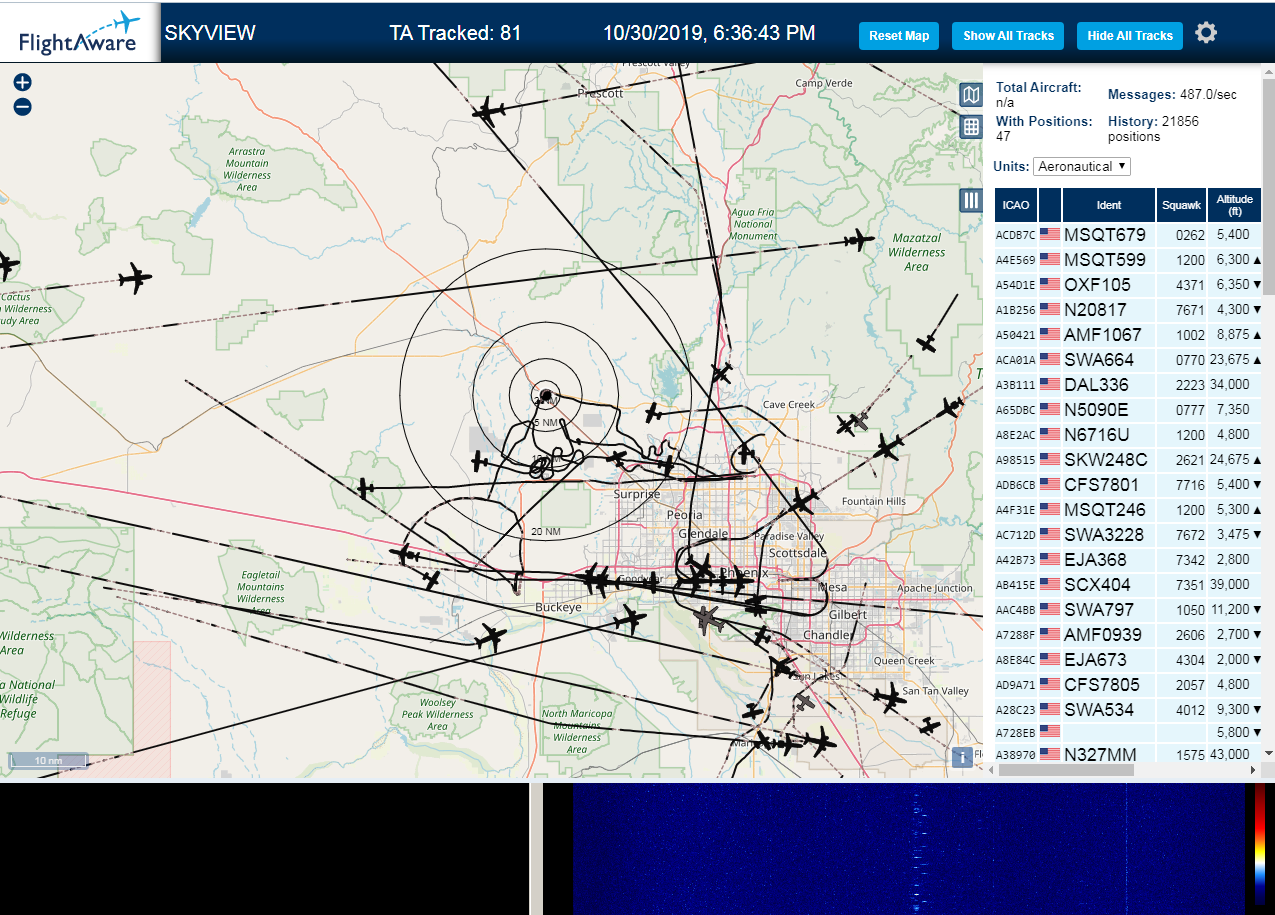The width and height of the screenshot is (1275, 915).
Task: Select the EJA673 aircraft row
Action: pos(1128,659)
